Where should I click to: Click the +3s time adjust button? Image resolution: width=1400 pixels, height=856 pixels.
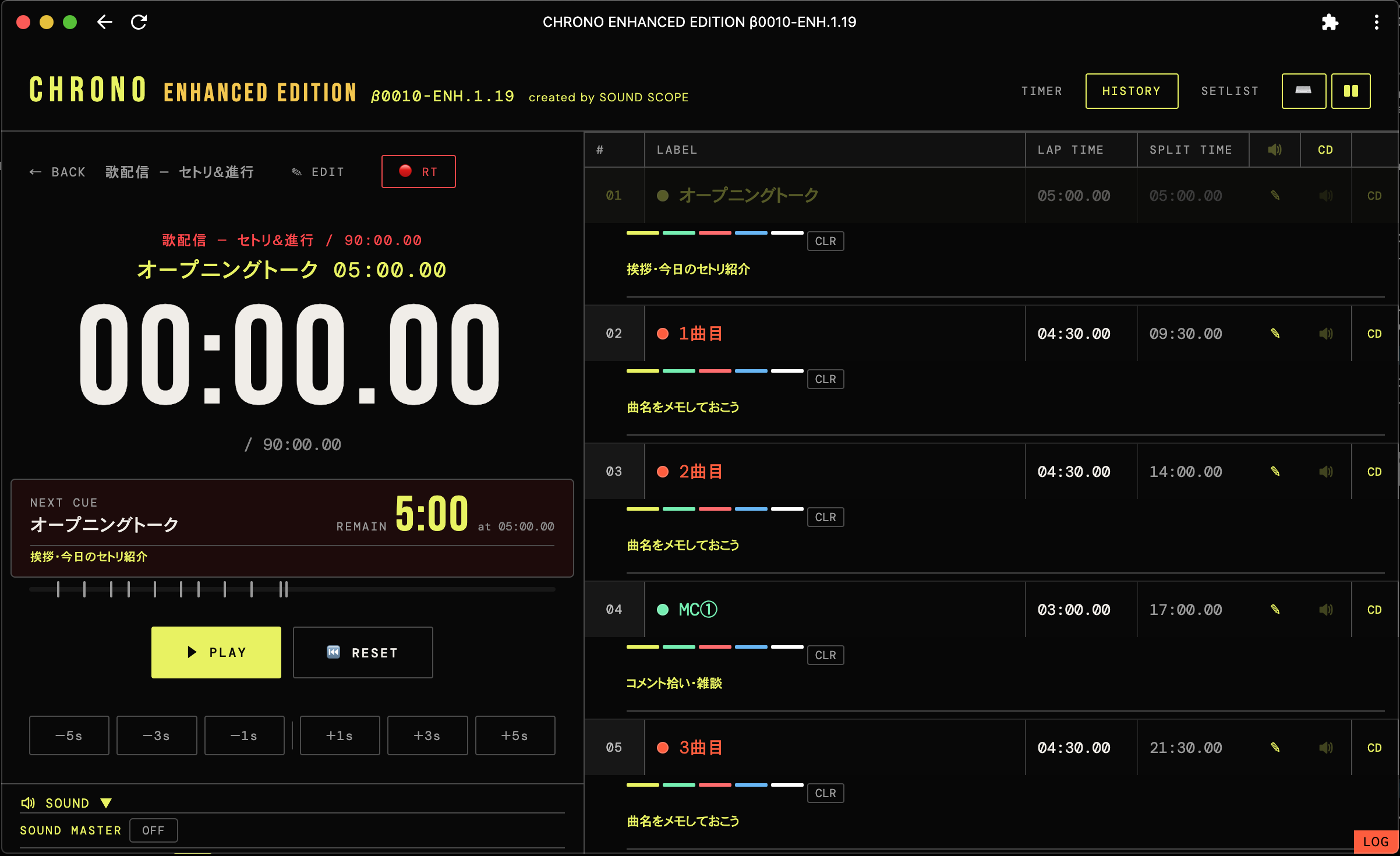(427, 735)
